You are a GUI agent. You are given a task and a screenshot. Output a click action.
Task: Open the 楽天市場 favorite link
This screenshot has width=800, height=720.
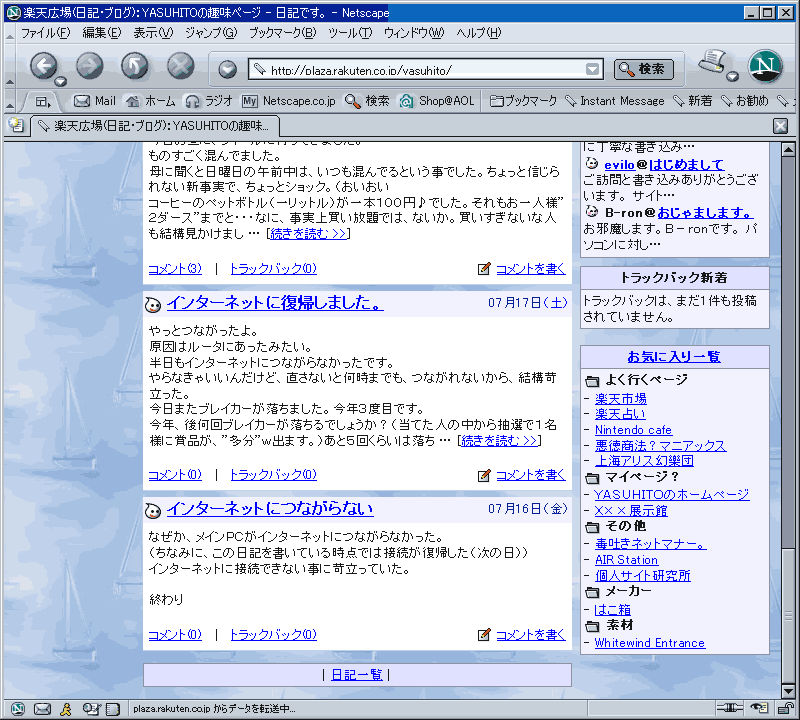pyautogui.click(x=621, y=399)
